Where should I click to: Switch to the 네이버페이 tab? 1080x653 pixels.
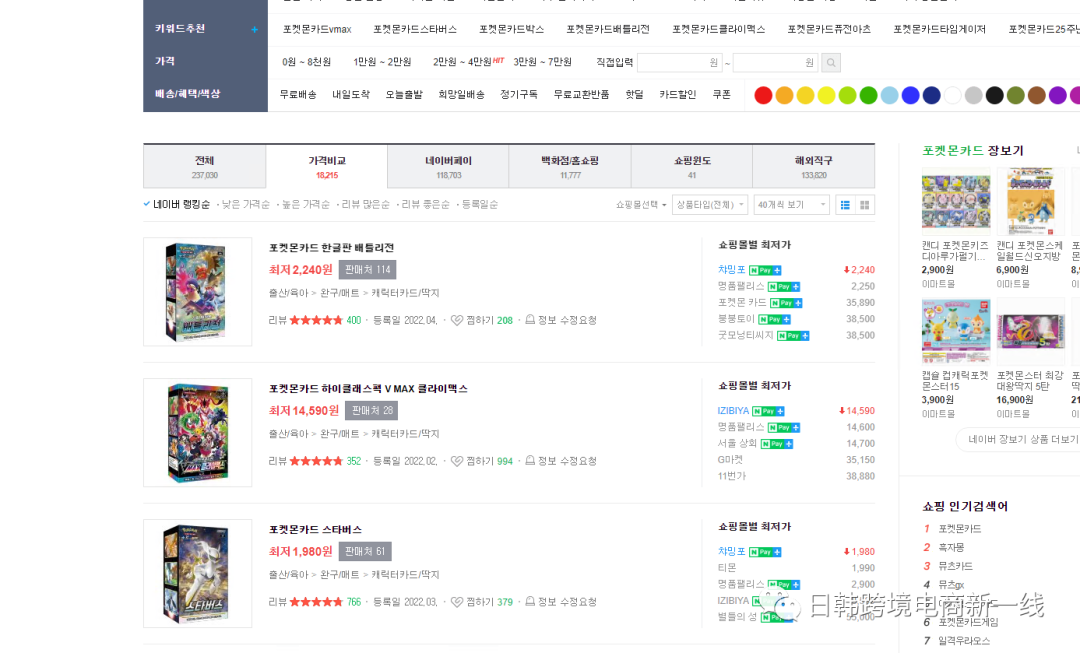[x=449, y=165]
